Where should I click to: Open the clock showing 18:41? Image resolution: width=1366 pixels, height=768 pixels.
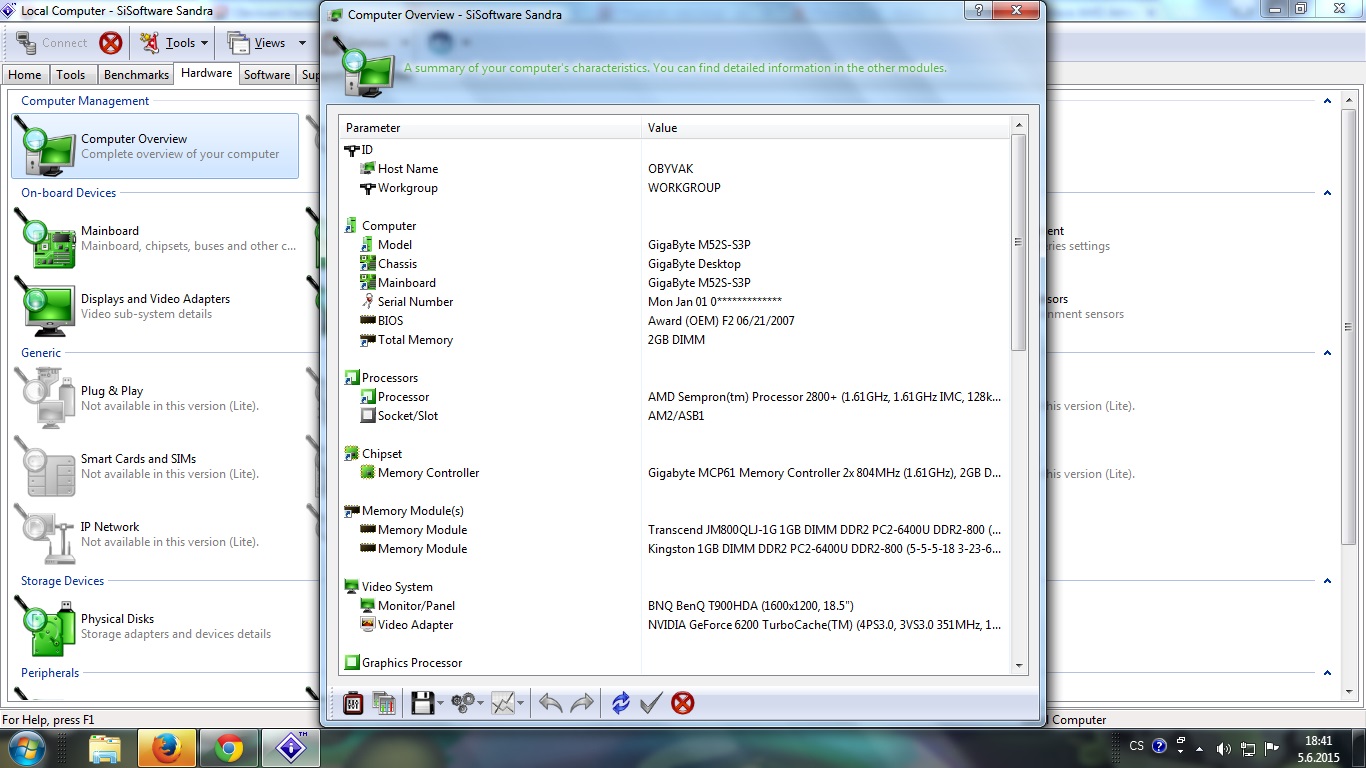pos(1319,741)
